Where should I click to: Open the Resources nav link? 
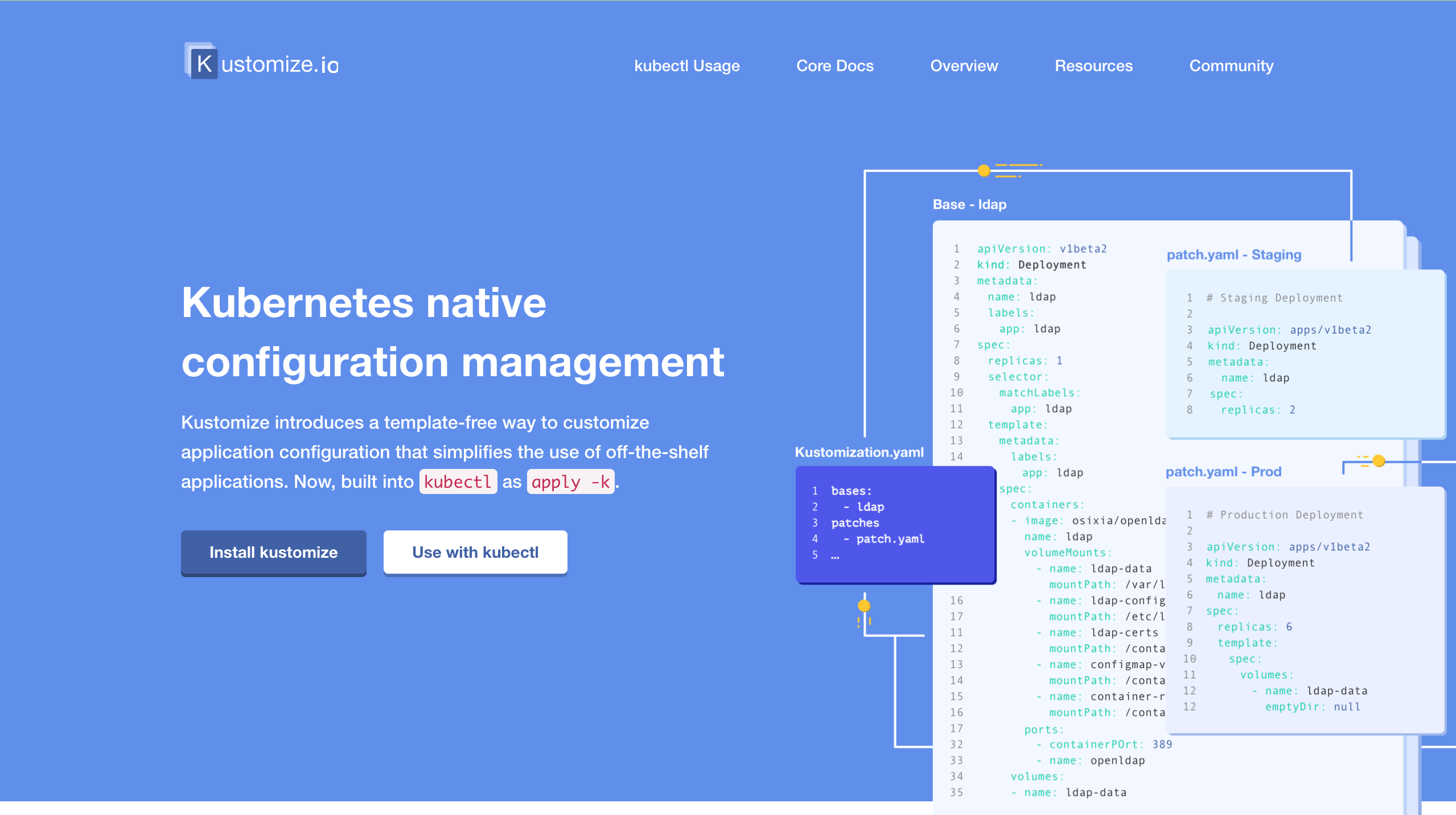point(1093,66)
